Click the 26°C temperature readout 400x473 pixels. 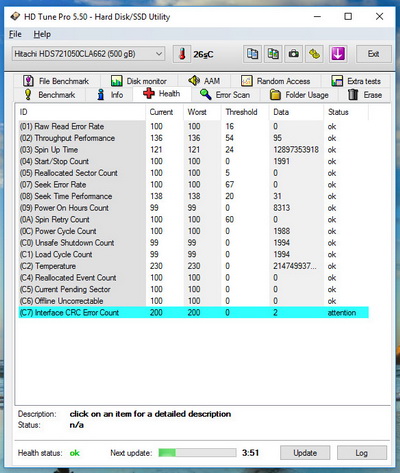(x=203, y=54)
